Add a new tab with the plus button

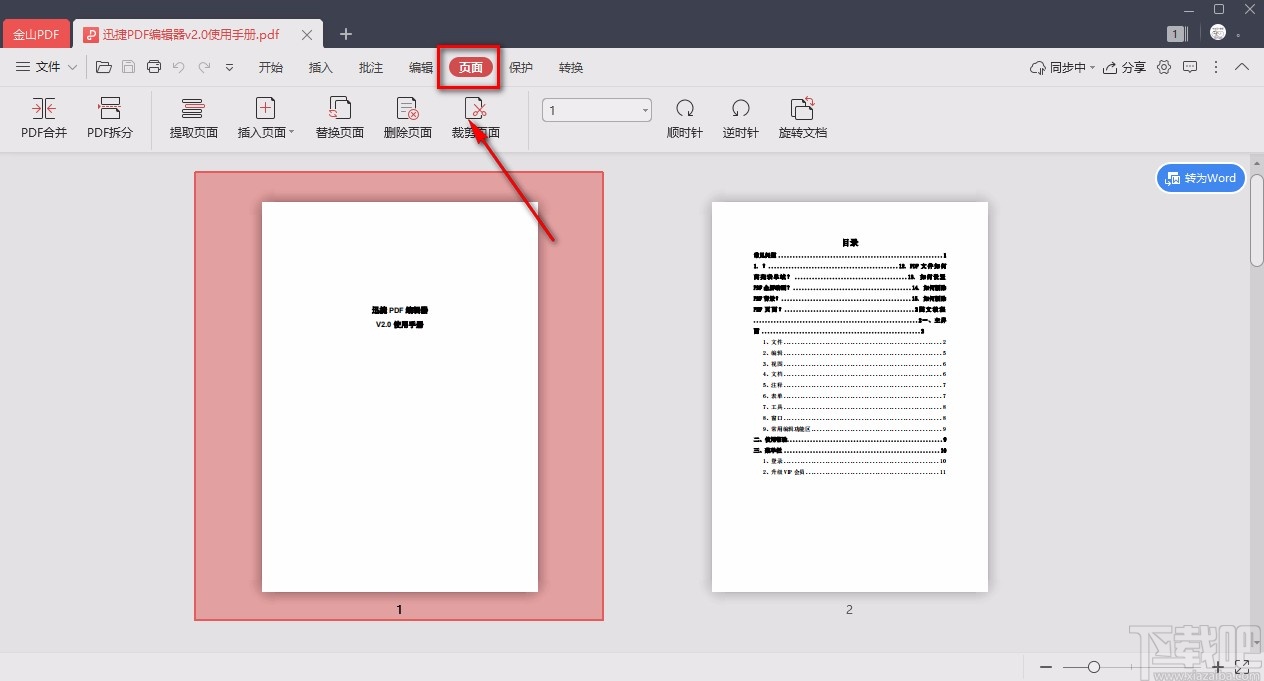coord(346,34)
